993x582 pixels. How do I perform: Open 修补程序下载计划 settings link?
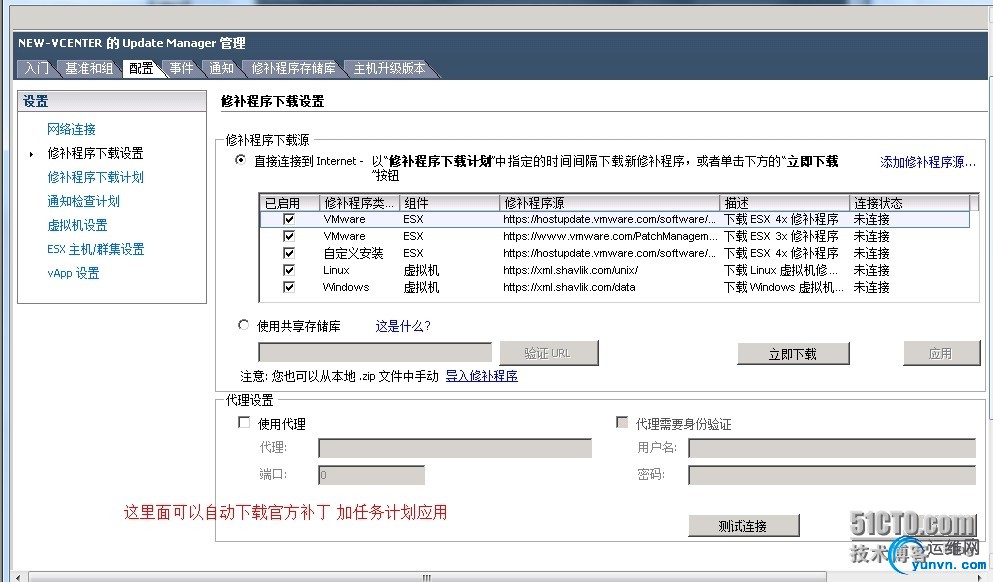[95, 177]
